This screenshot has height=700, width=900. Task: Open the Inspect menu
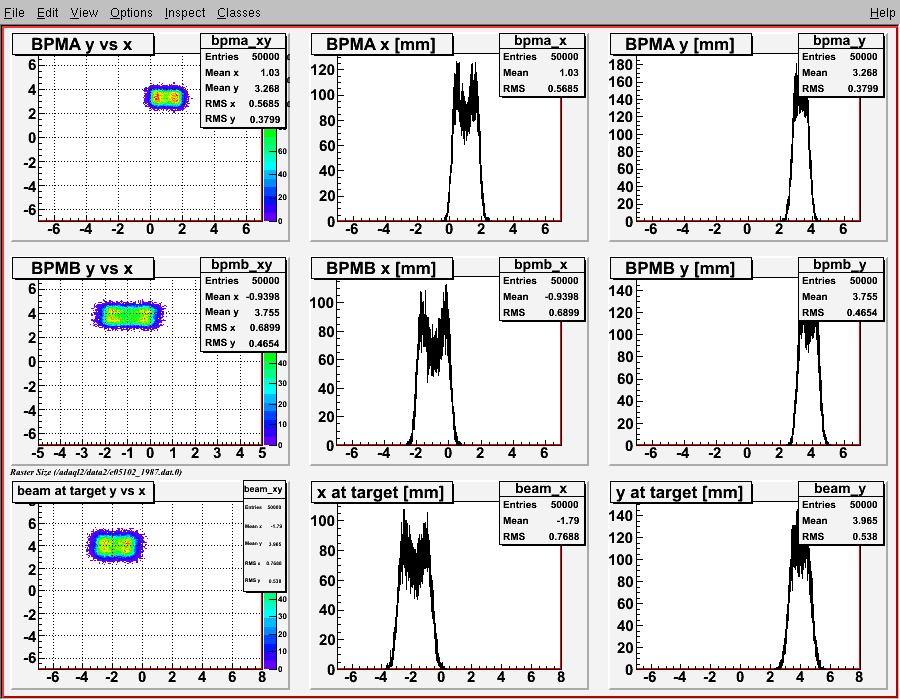pos(185,12)
